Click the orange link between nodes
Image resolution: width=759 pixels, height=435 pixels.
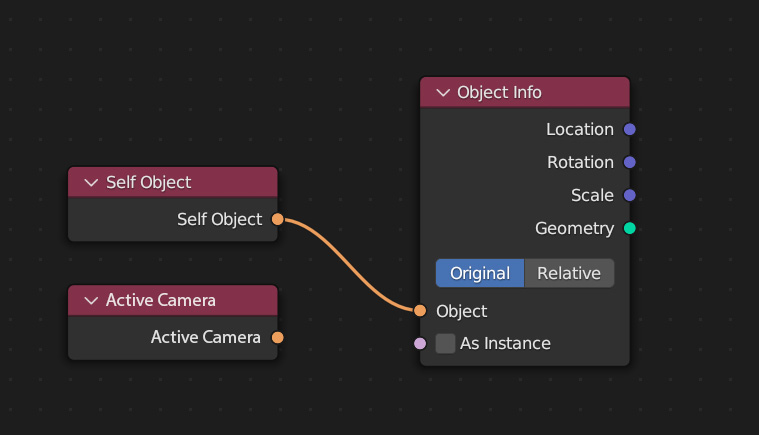(x=349, y=265)
